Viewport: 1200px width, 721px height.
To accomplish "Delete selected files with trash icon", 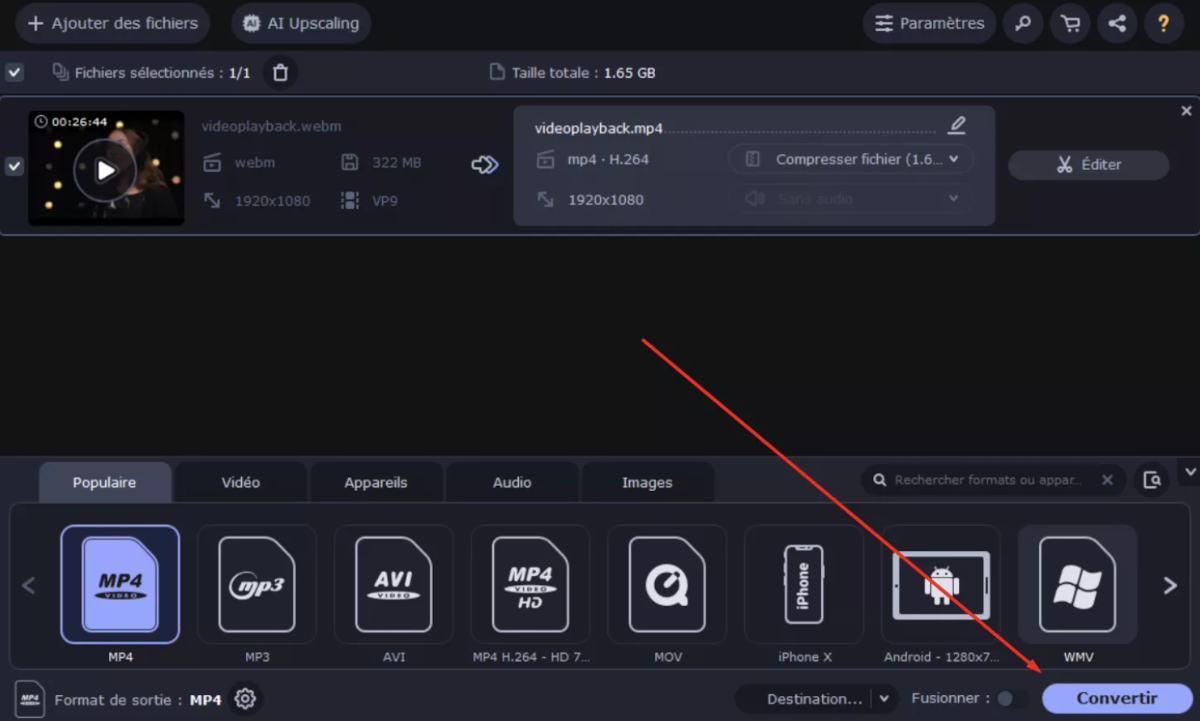I will [280, 72].
